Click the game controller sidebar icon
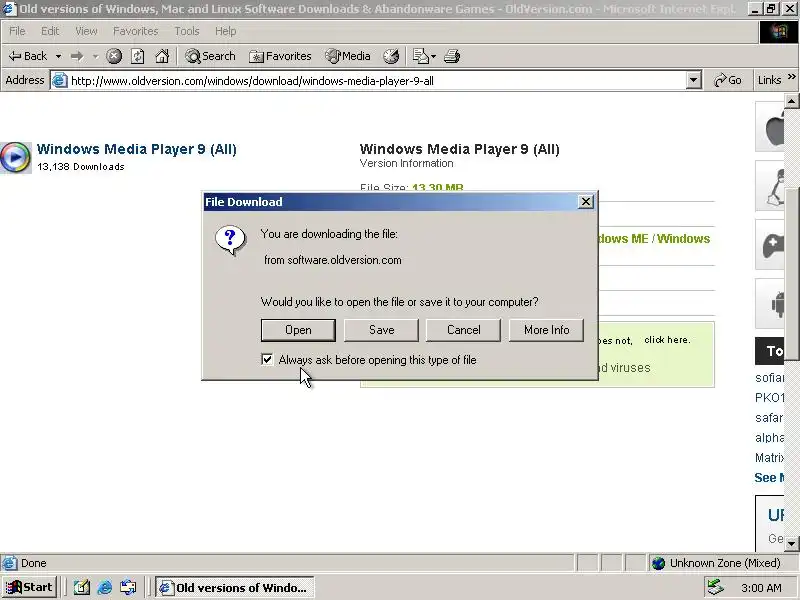 pyautogui.click(x=770, y=245)
